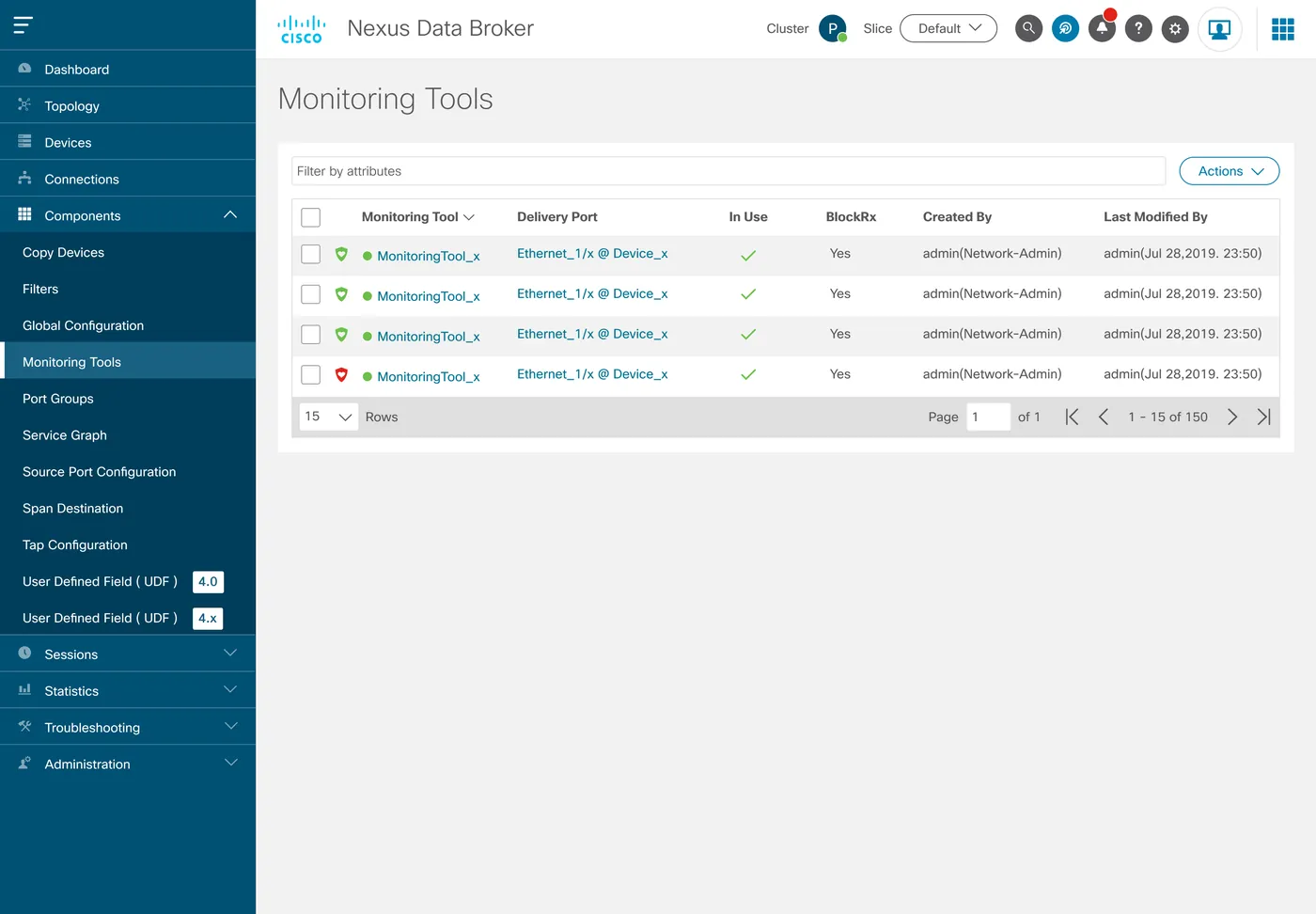
Task: Click the Statistics chart icon in the sidebar
Action: point(24,689)
